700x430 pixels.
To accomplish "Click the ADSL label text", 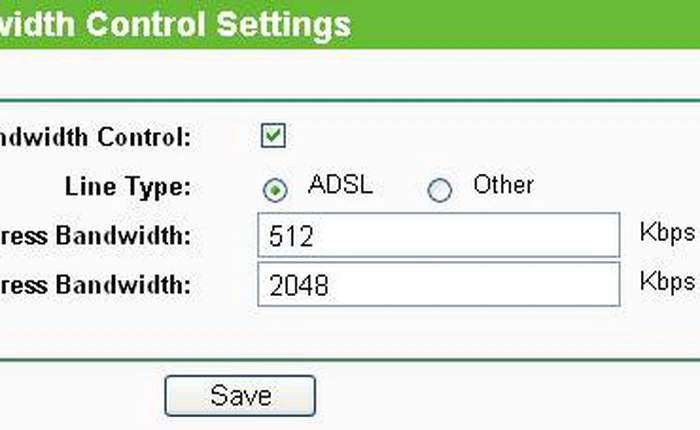I will (338, 185).
